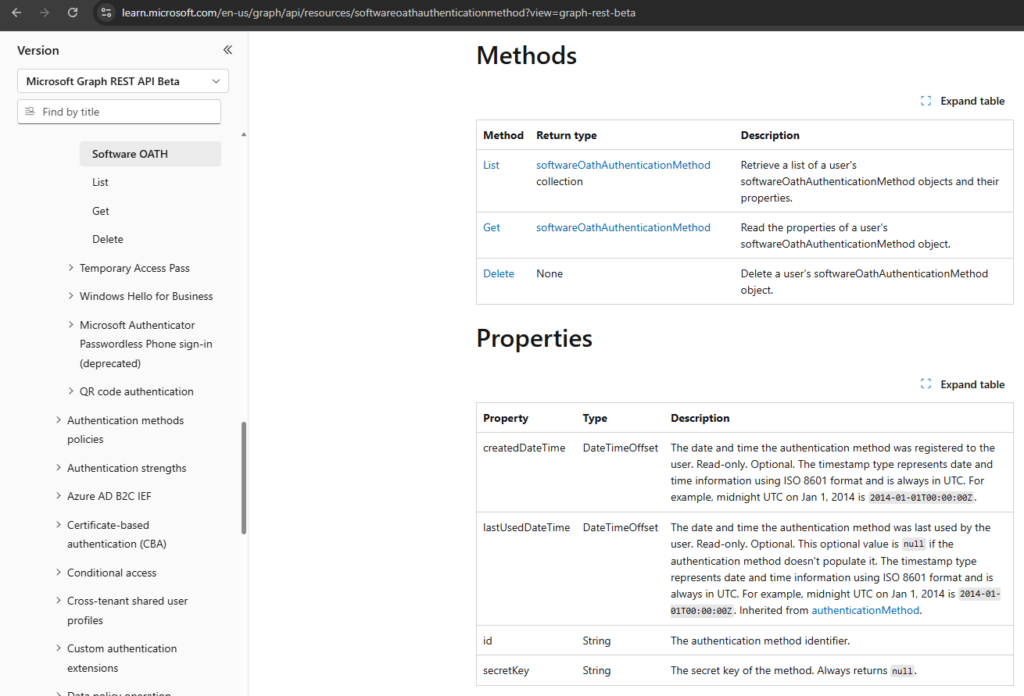This screenshot has height=696, width=1024.
Task: Open the Delete method link
Action: click(498, 274)
